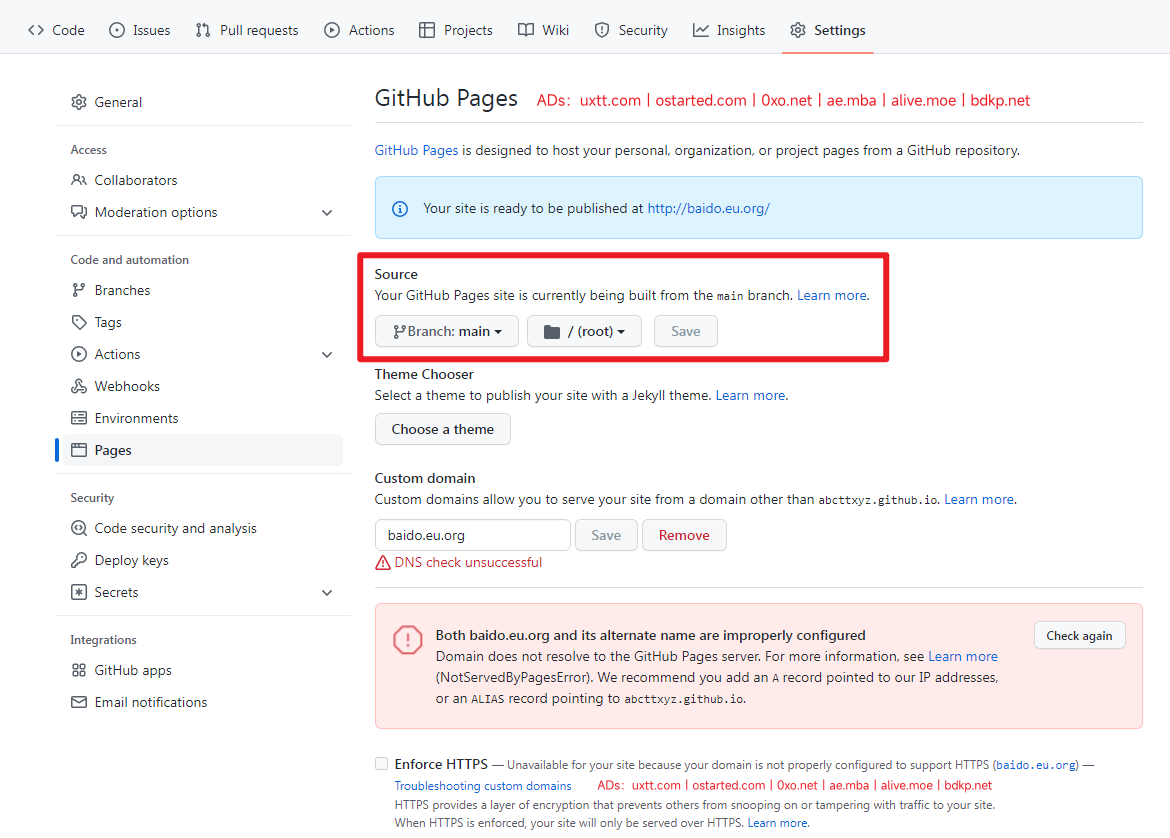Viewport: 1170px width, 838px height.
Task: Click the bdkp.net ad link in header
Action: click(x=1000, y=101)
